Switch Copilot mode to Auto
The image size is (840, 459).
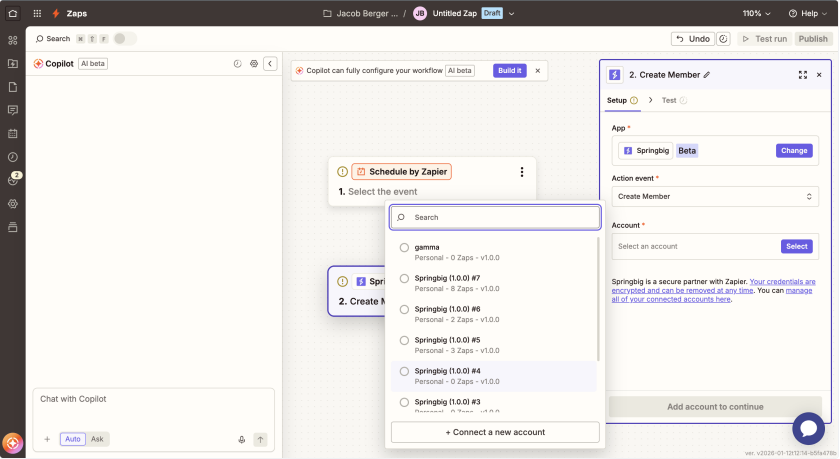tap(73, 439)
